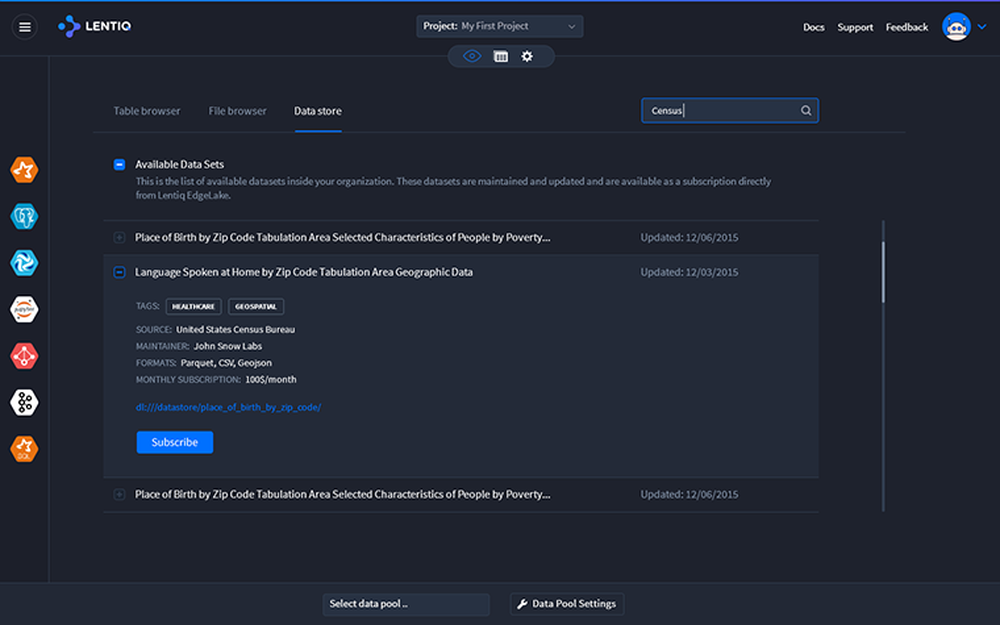Open the Table browser tab
Viewport: 1000px width, 625px height.
(146, 111)
